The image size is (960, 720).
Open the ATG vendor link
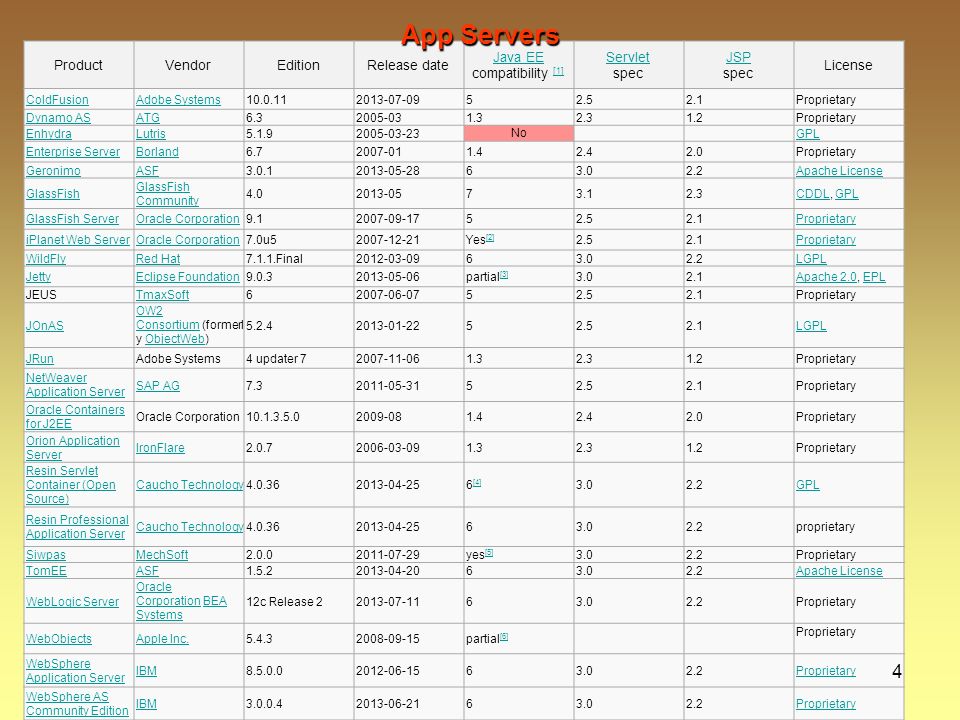(x=148, y=118)
